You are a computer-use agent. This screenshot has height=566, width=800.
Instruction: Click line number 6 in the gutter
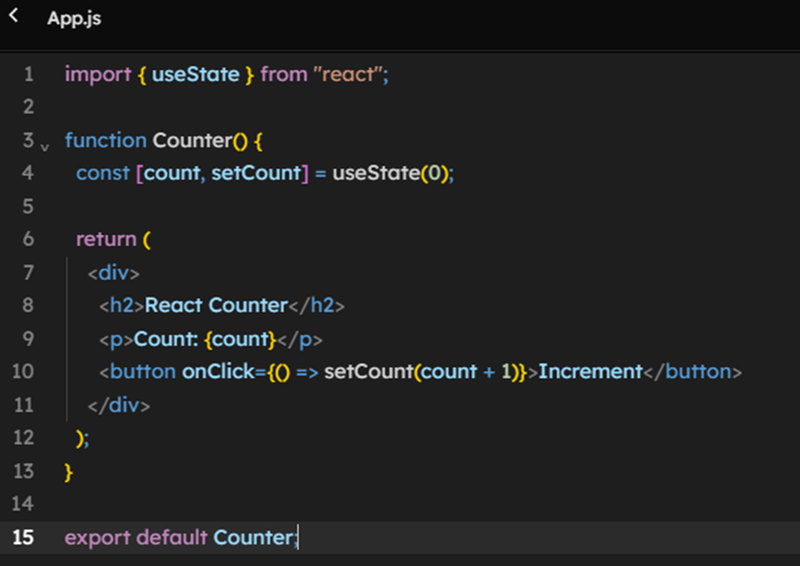27,239
